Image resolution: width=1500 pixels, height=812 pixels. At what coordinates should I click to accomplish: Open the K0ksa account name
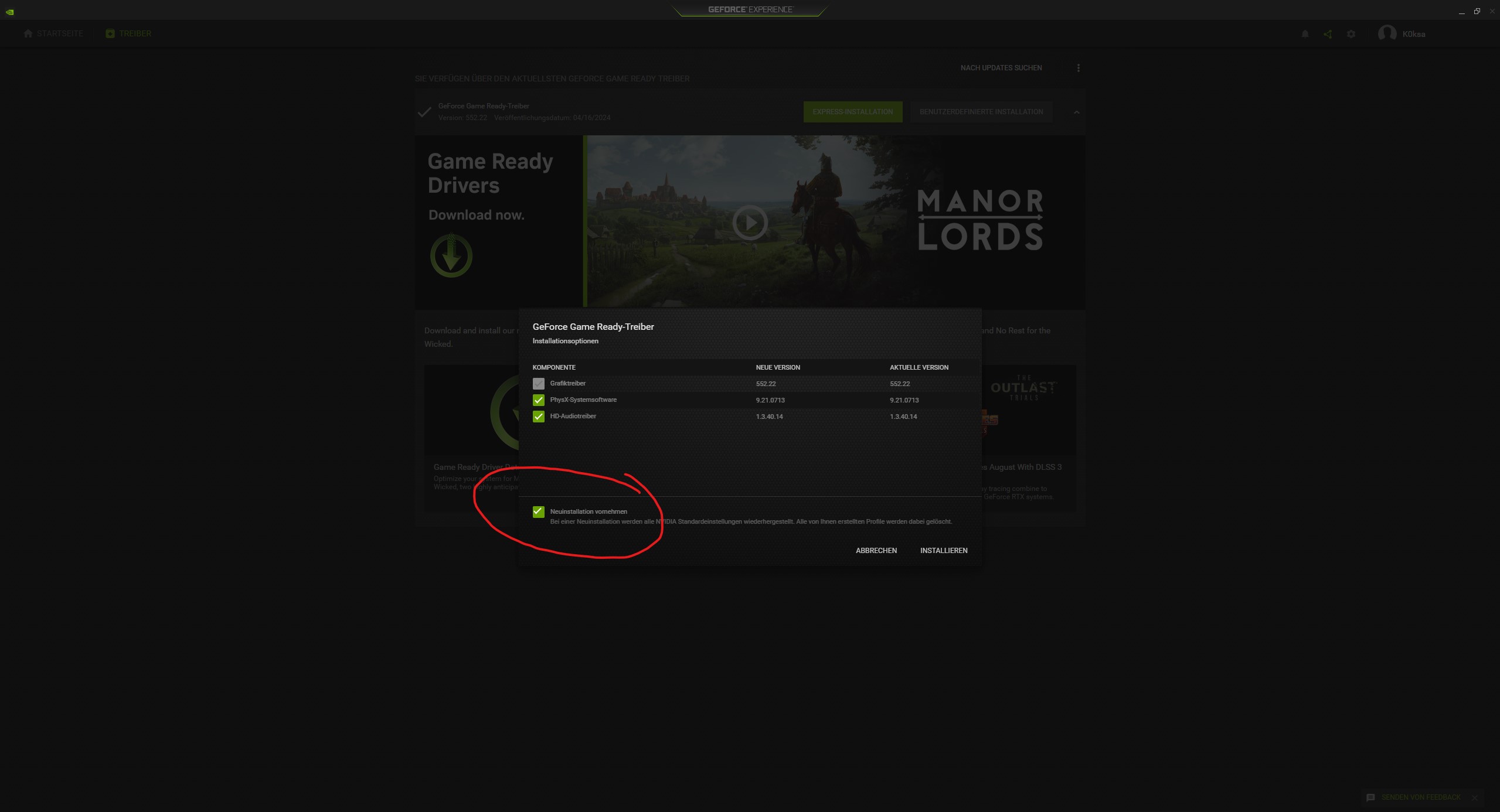tap(1414, 34)
